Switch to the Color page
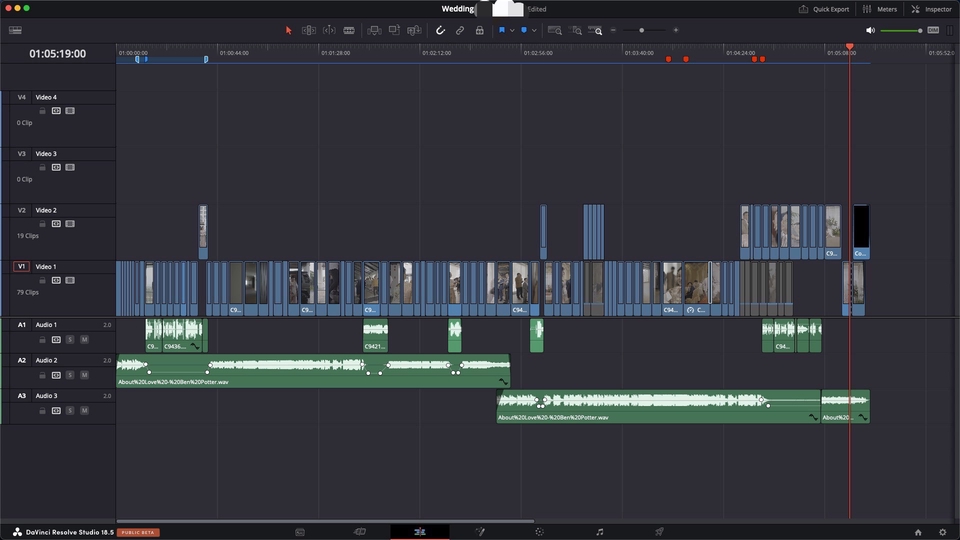Image resolution: width=960 pixels, height=540 pixels. [x=539, y=532]
